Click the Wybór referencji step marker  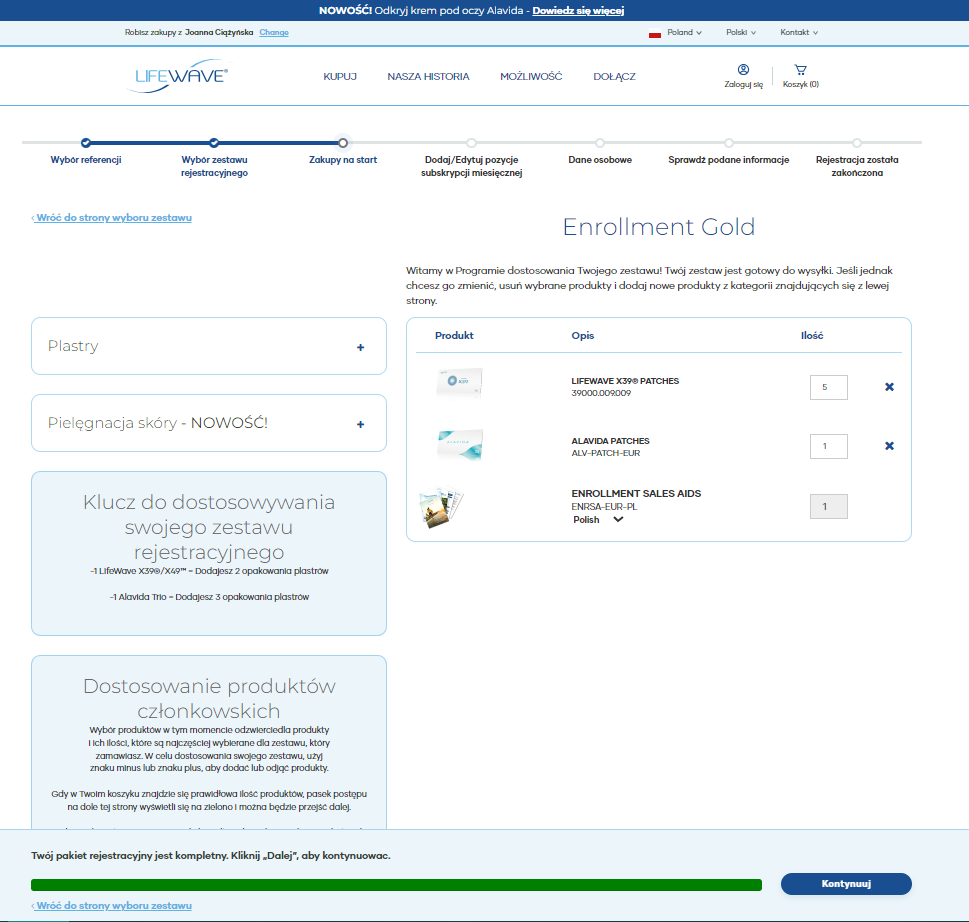86,143
